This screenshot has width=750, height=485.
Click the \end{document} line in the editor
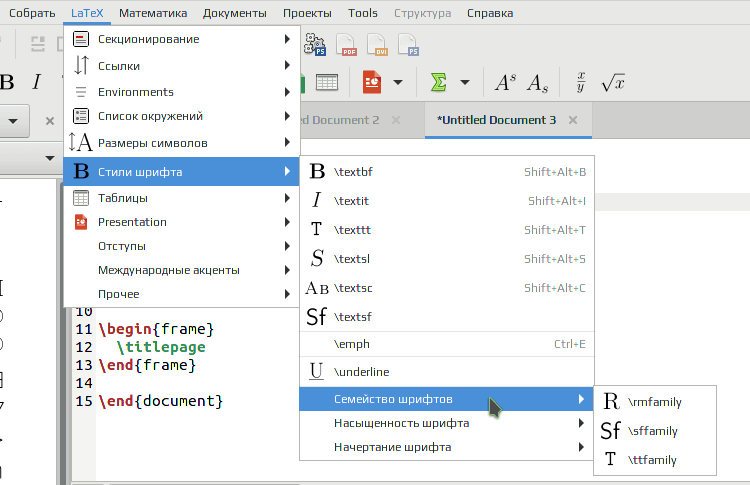[x=161, y=401]
